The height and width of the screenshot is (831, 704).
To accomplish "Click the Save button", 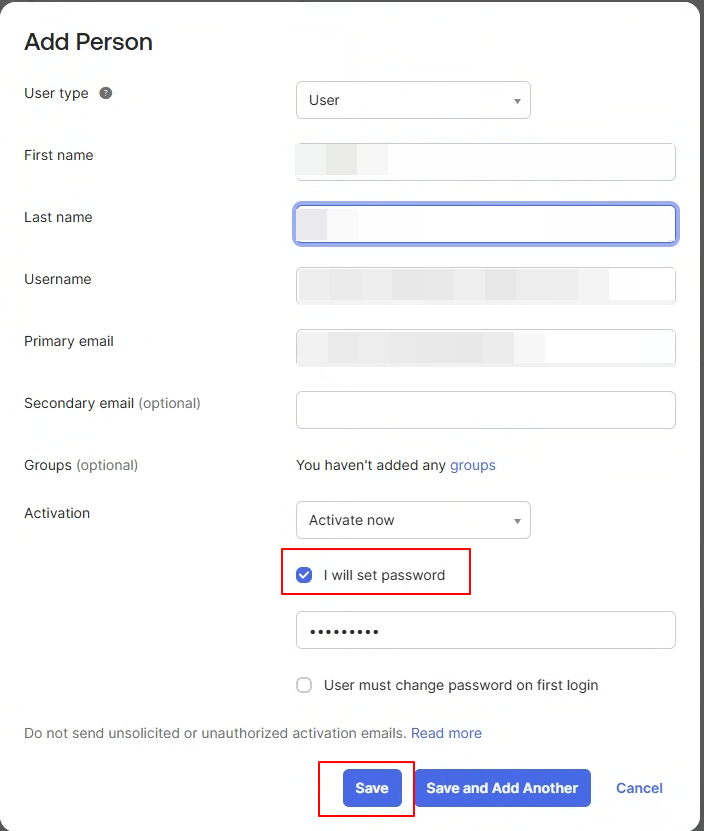I will click(372, 788).
